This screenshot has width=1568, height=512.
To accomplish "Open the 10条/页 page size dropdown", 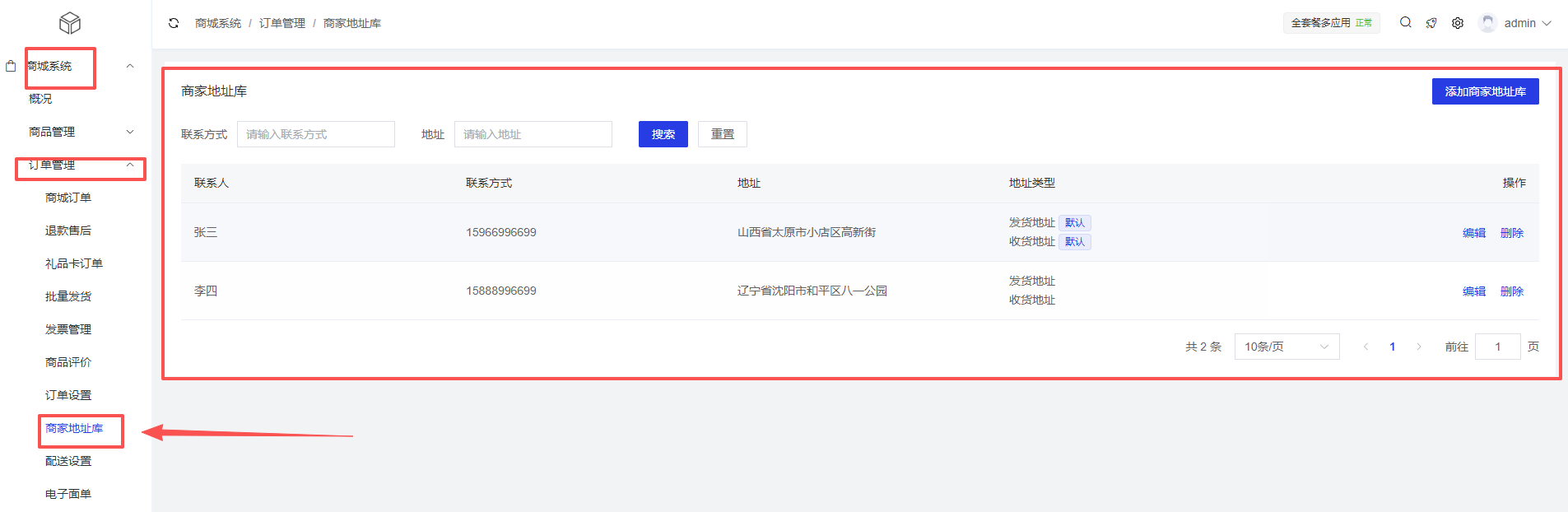I will 1287,347.
